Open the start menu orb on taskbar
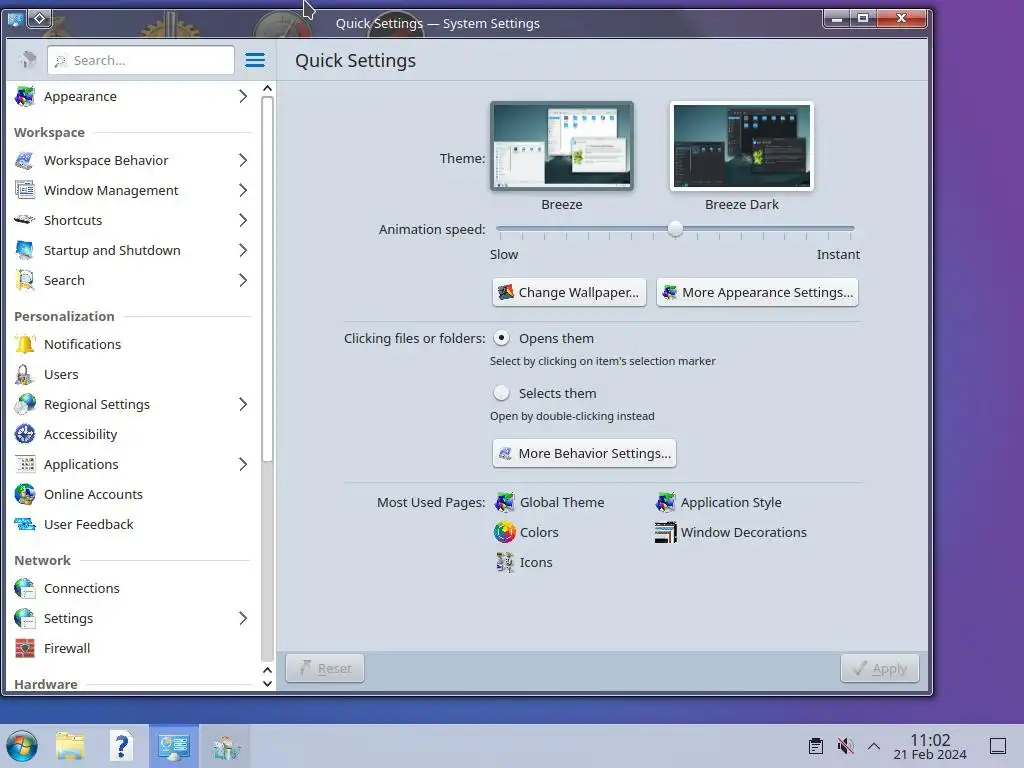The image size is (1024, 768). point(22,746)
